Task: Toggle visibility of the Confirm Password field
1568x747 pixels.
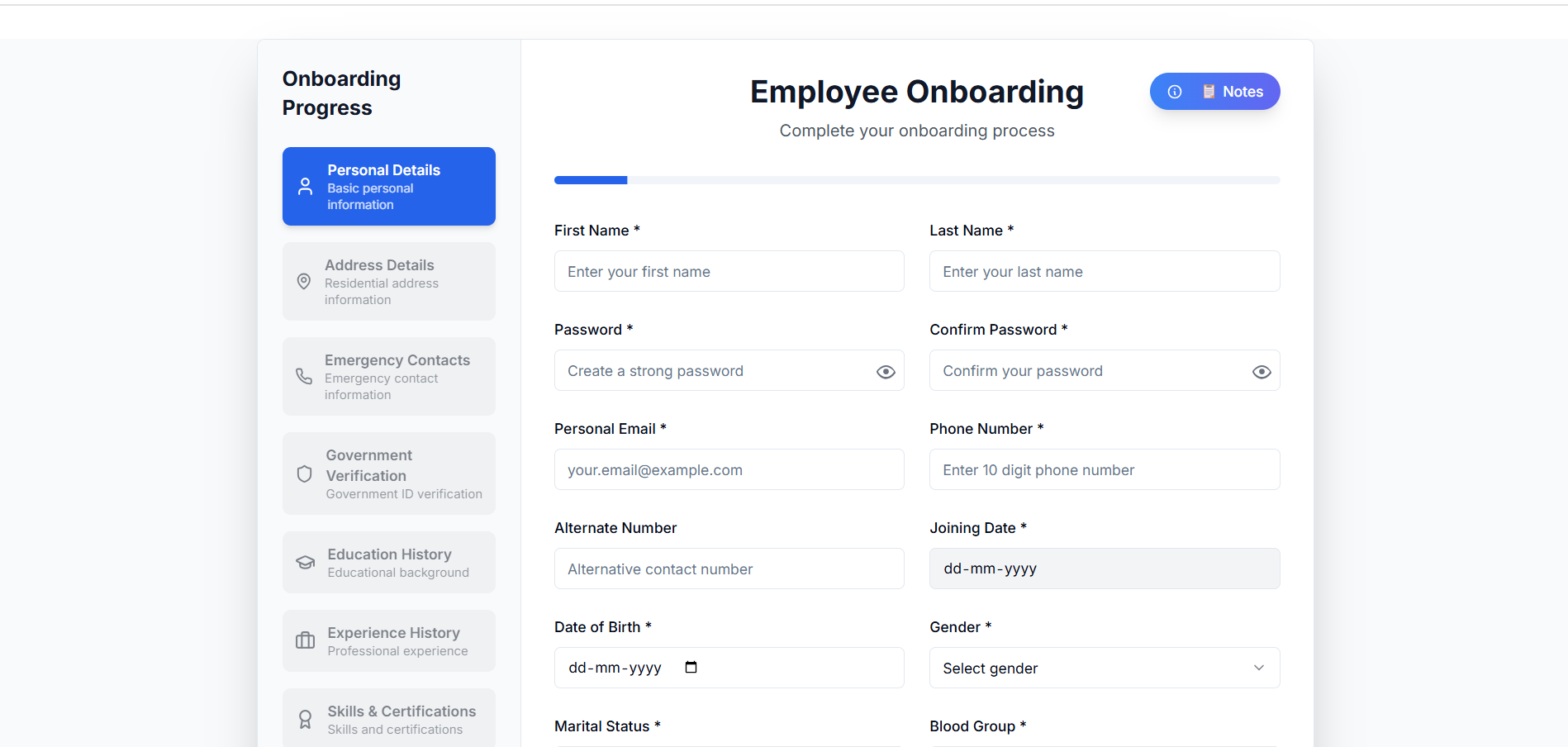Action: point(1262,372)
